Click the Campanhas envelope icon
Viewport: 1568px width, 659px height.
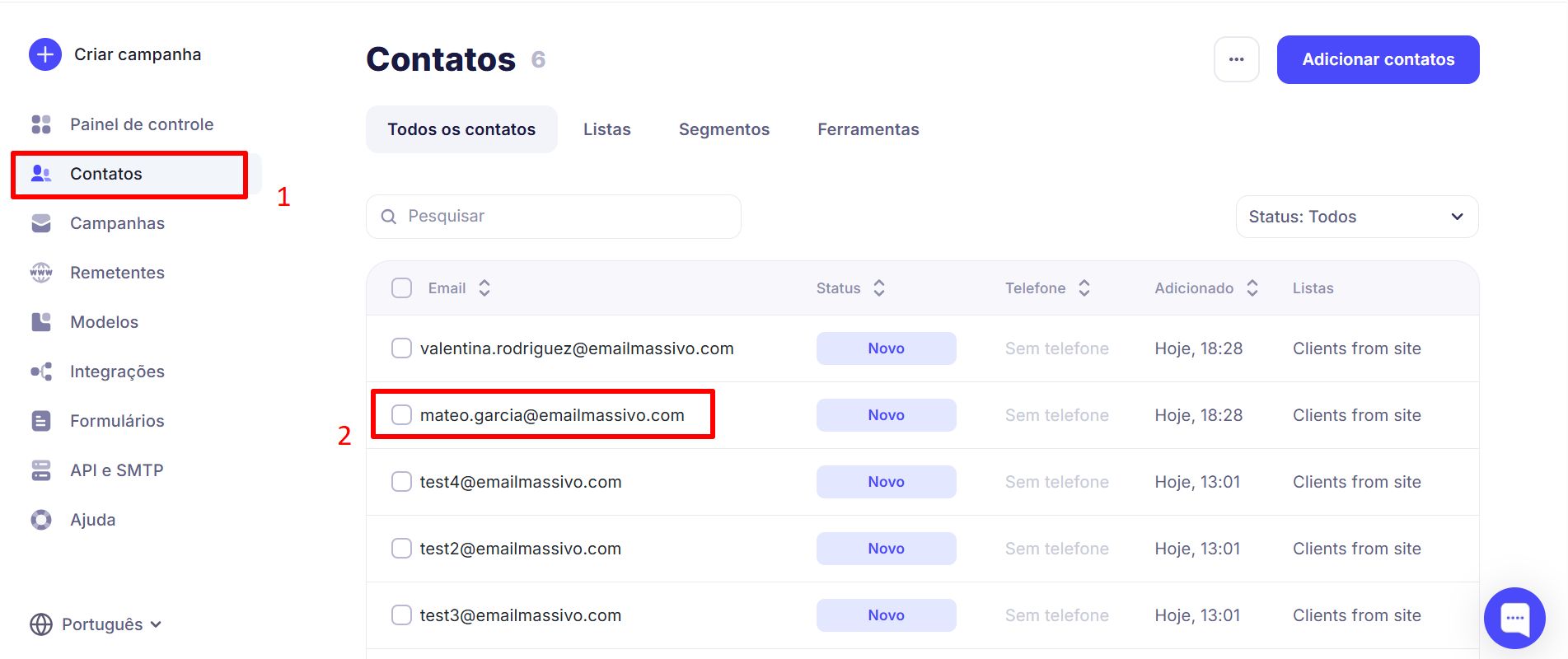pyautogui.click(x=41, y=223)
